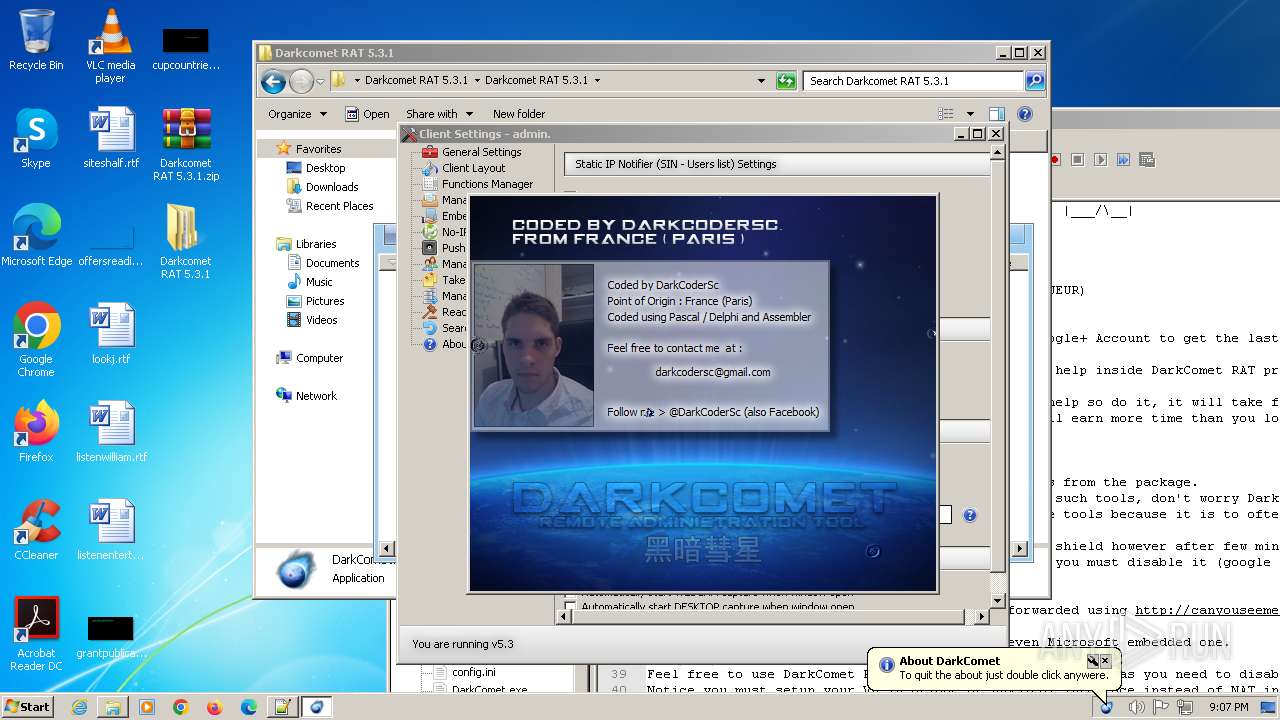The image size is (1280, 720).
Task: Select siteshalf.rtf desktop document
Action: (x=111, y=138)
